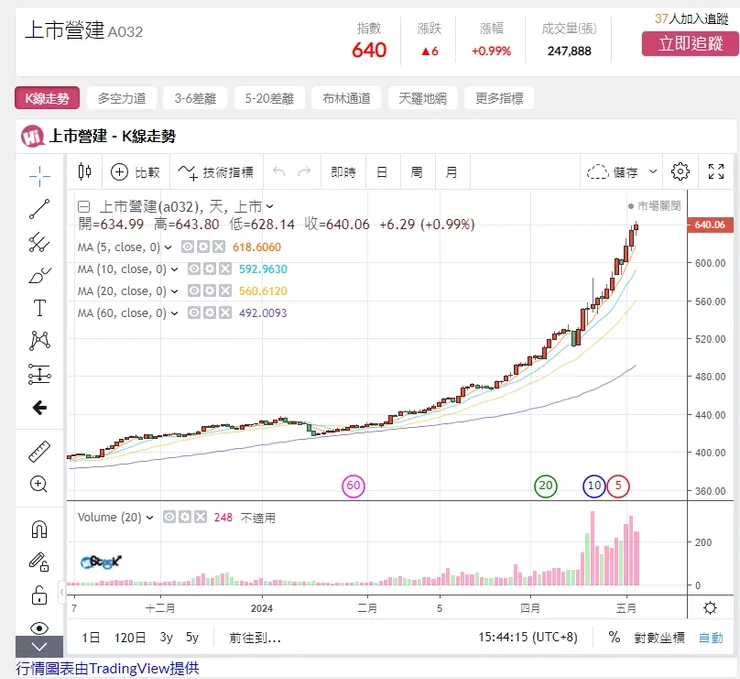Select the brush drawing tool
This screenshot has height=679, width=740.
click(40, 275)
